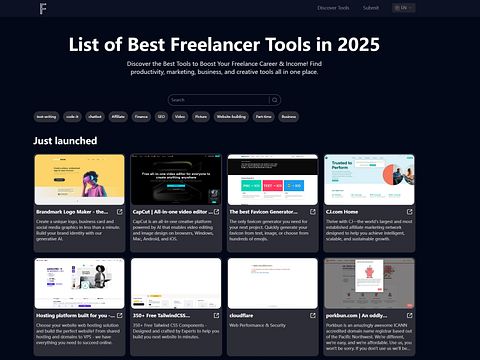The image size is (480, 360).
Task: Click porkbun.com An oddly title
Action: click(x=356, y=316)
